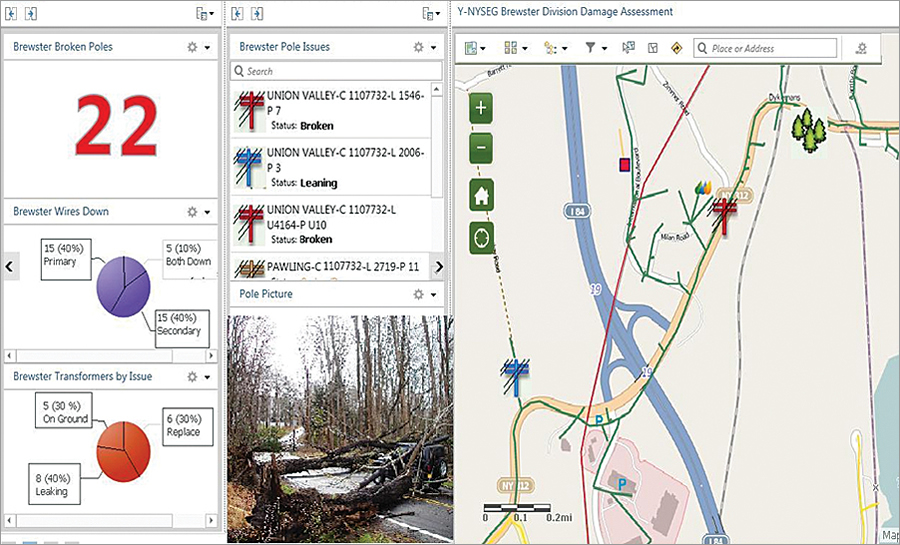Open Brewster Wires Down gear settings
900x545 pixels.
coord(192,212)
